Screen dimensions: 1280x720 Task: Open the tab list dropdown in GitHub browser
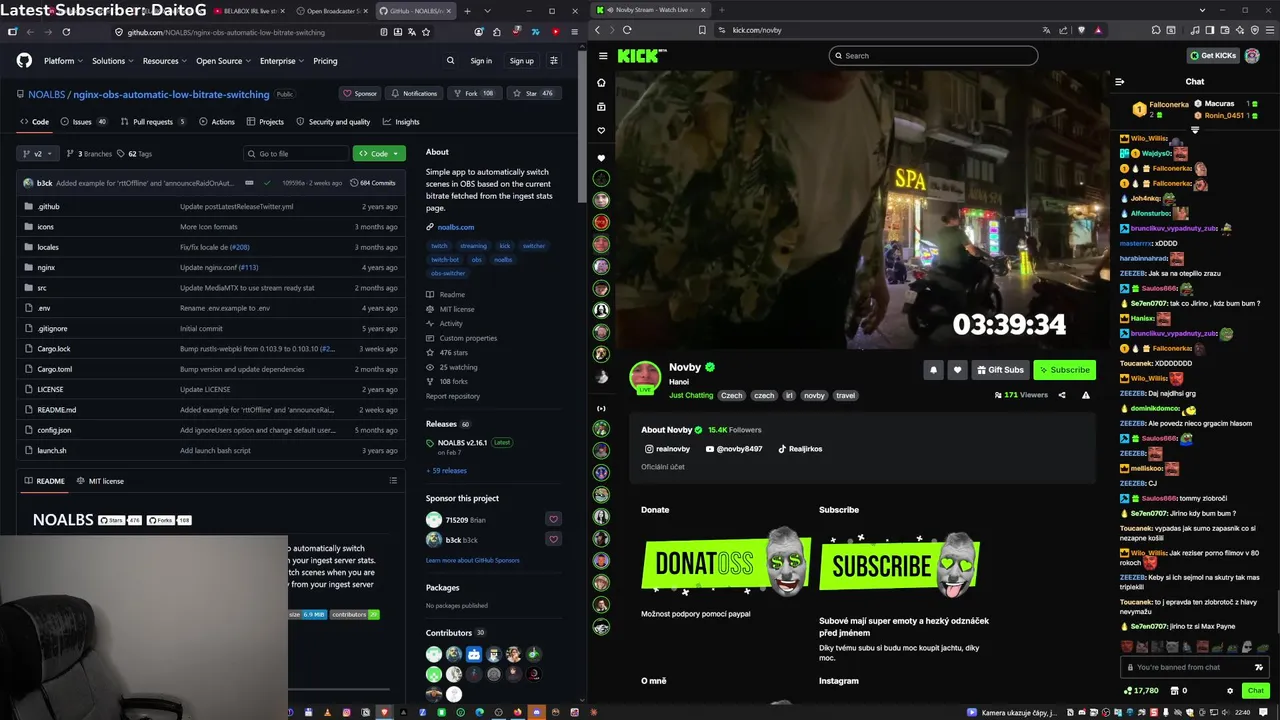click(487, 11)
